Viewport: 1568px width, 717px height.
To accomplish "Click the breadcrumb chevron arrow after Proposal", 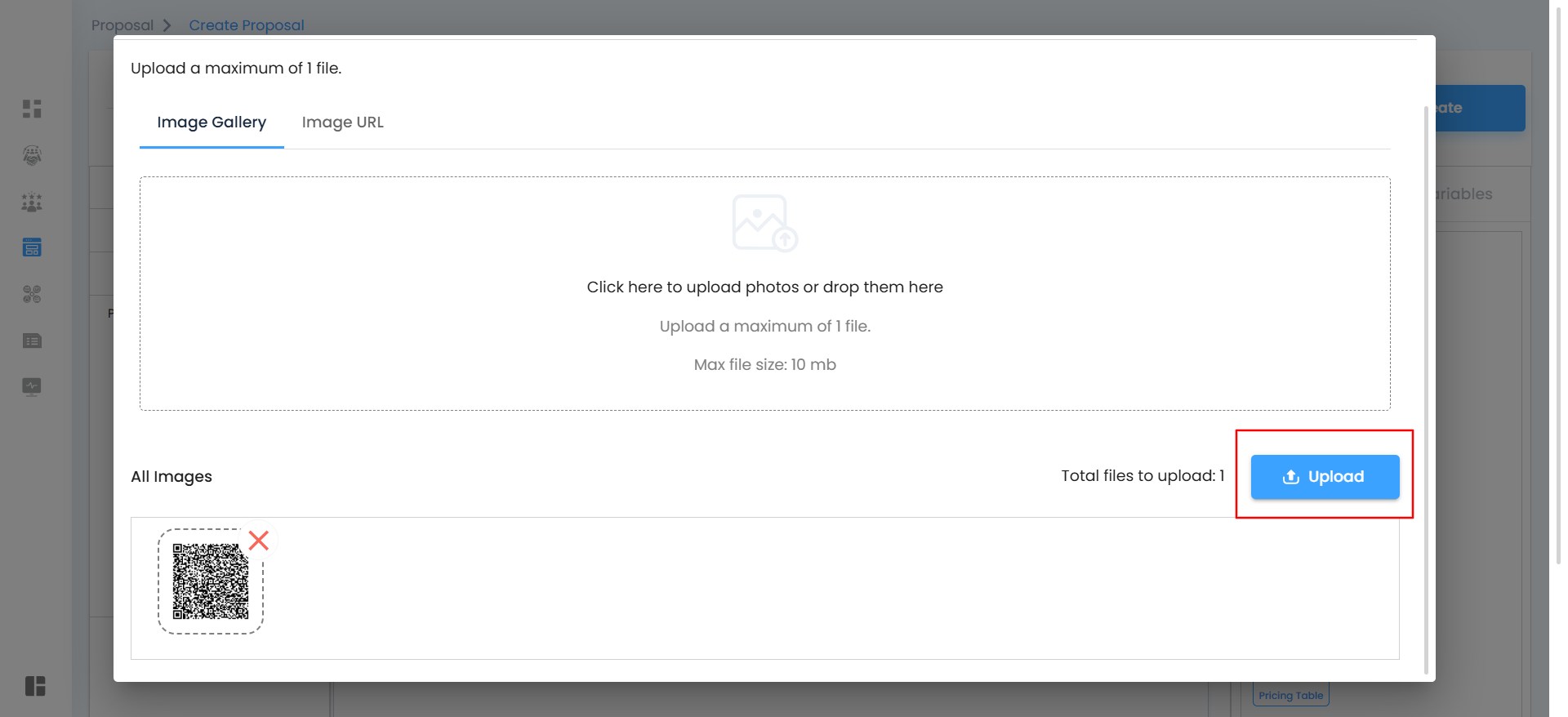I will pyautogui.click(x=167, y=25).
